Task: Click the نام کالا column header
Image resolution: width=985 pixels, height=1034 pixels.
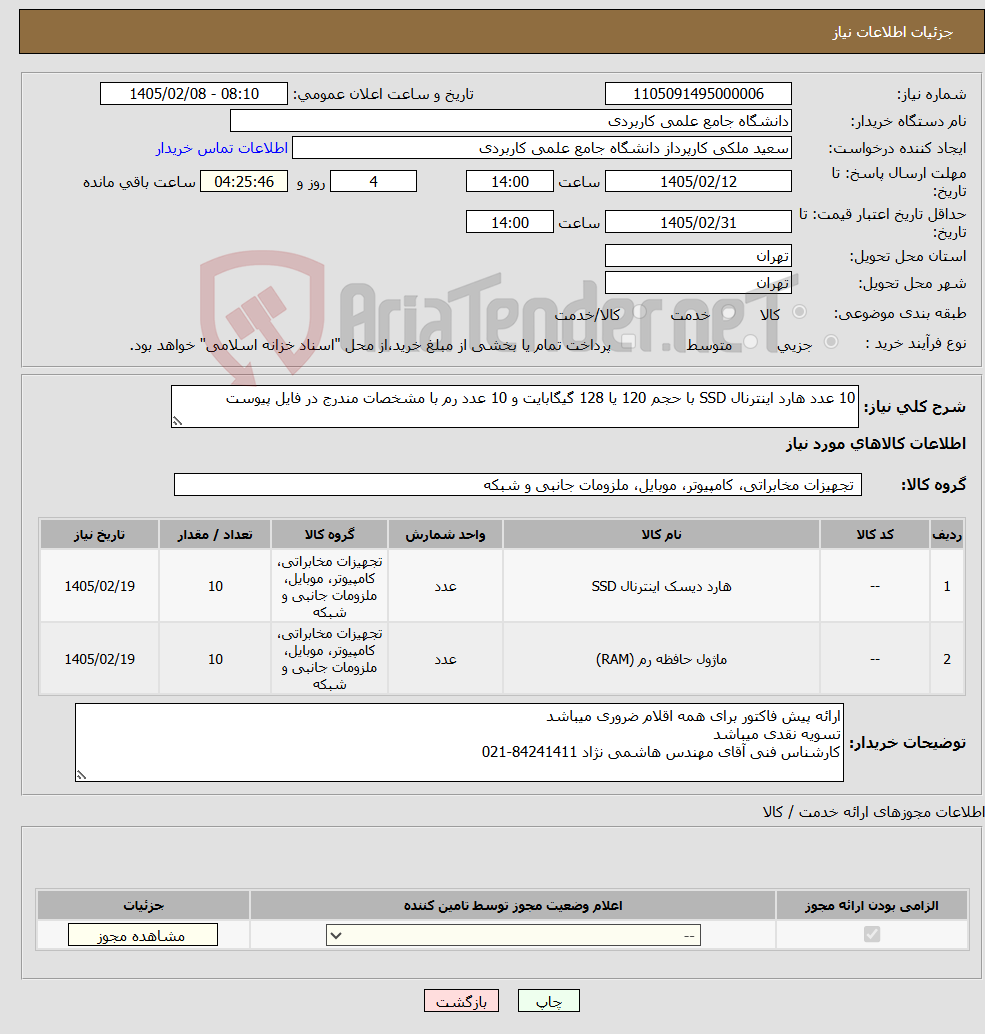Action: pyautogui.click(x=661, y=534)
